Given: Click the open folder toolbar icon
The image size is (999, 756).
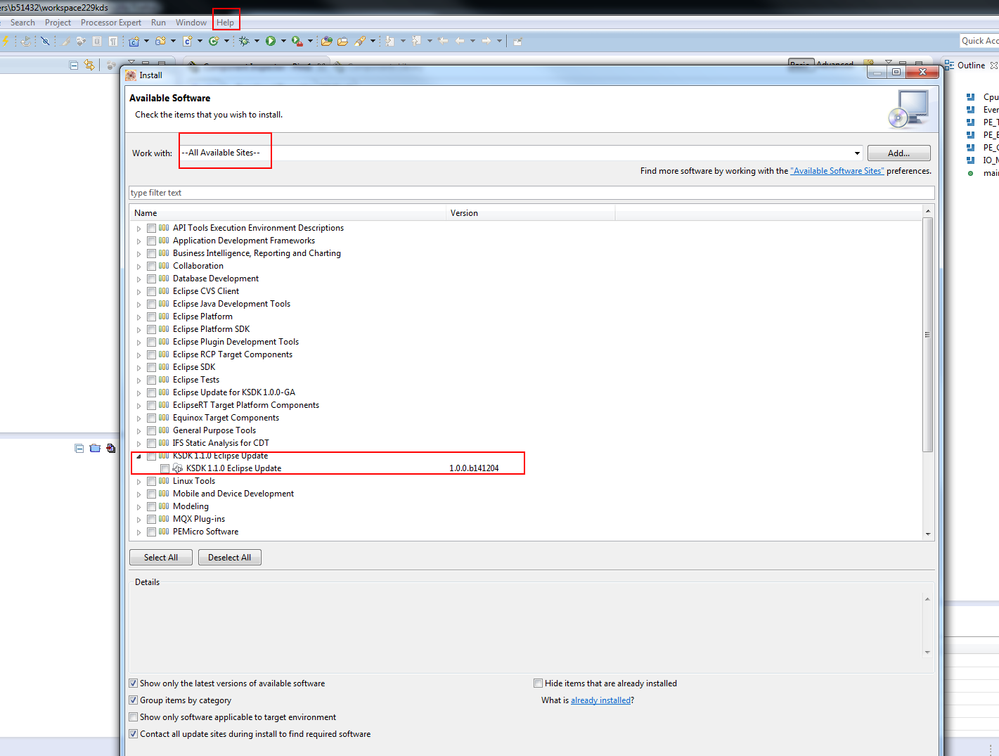Looking at the screenshot, I should tap(343, 41).
